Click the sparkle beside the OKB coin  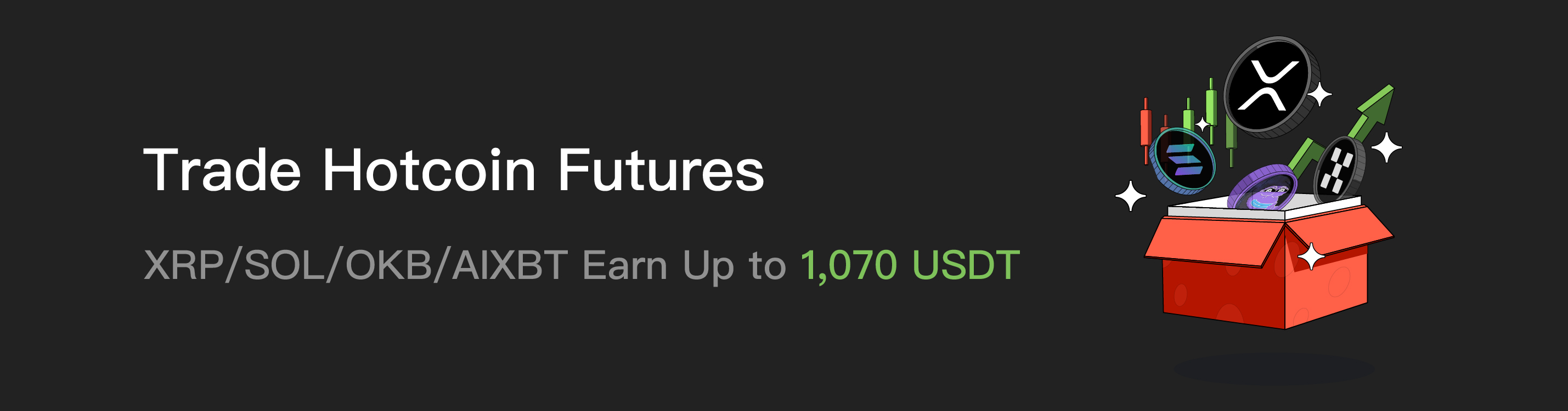(x=1386, y=147)
